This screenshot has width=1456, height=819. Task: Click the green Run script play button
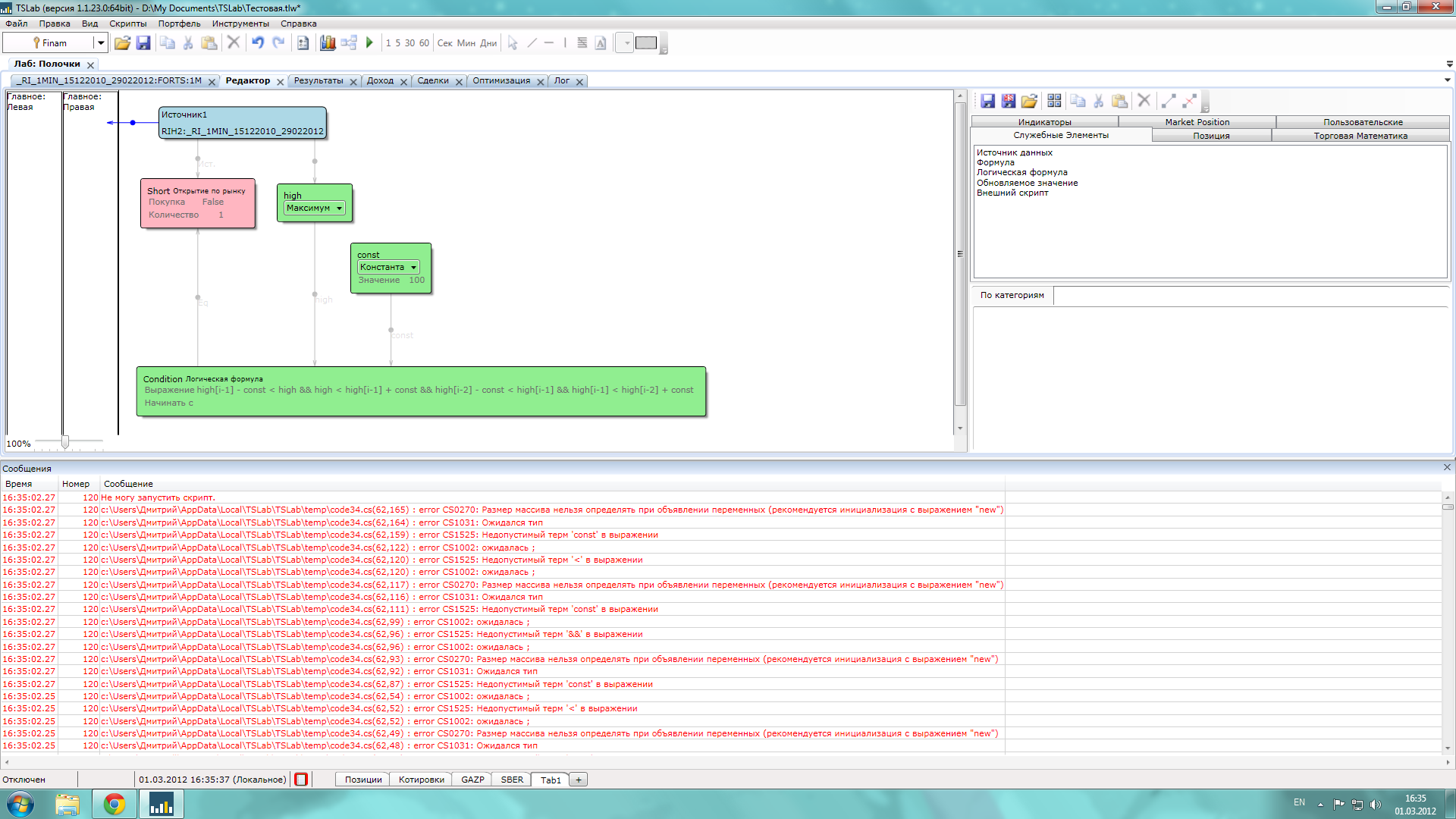tap(369, 43)
